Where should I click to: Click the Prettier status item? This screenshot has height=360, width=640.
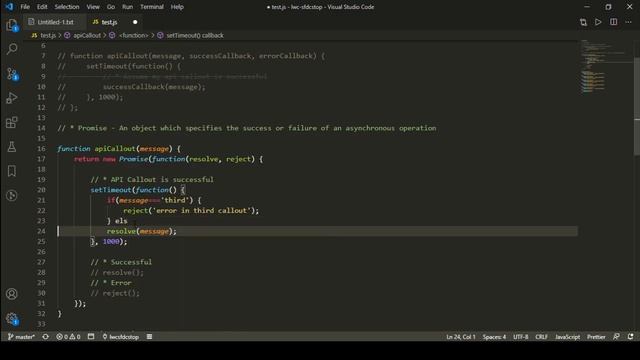[x=596, y=337]
